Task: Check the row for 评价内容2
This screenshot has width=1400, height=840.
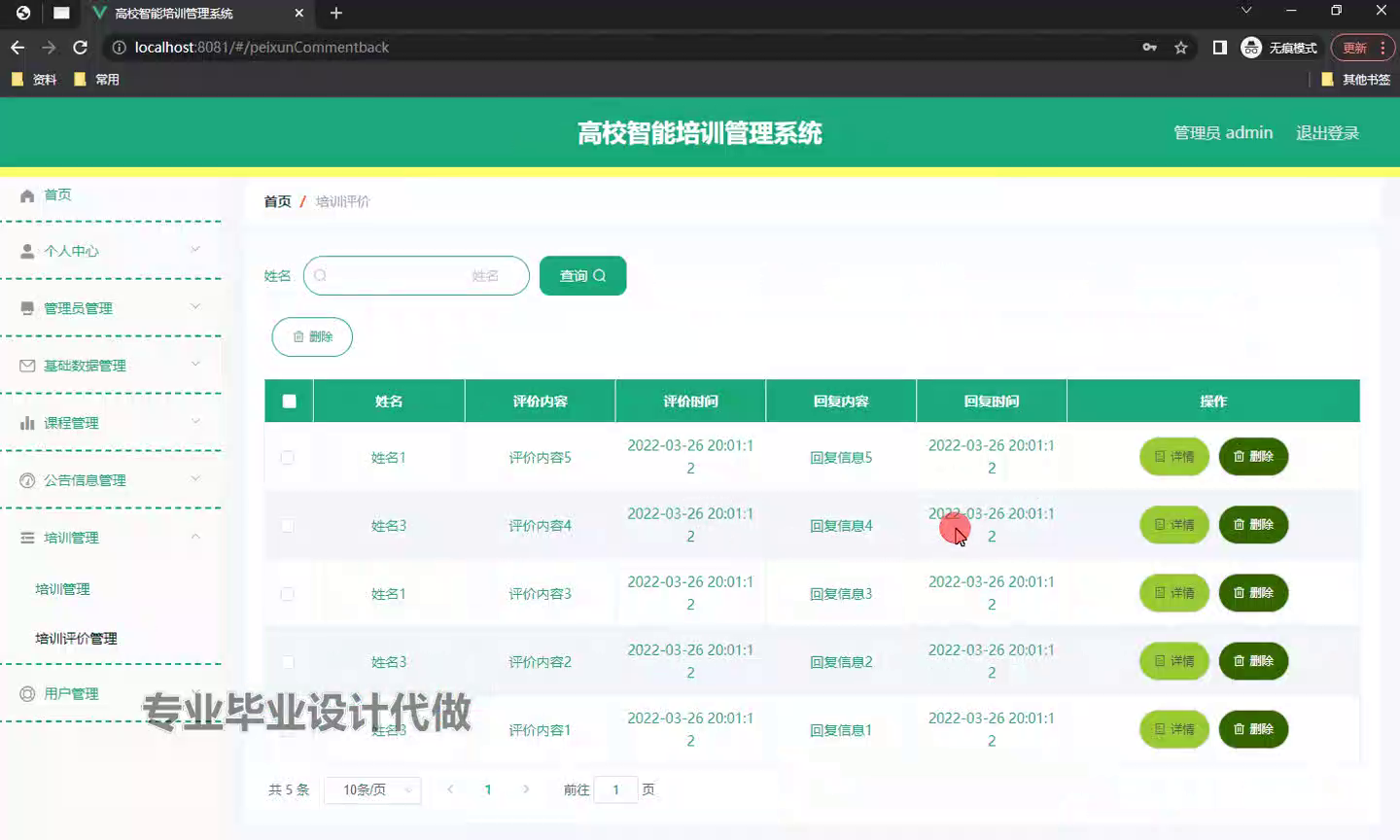Action: click(288, 661)
